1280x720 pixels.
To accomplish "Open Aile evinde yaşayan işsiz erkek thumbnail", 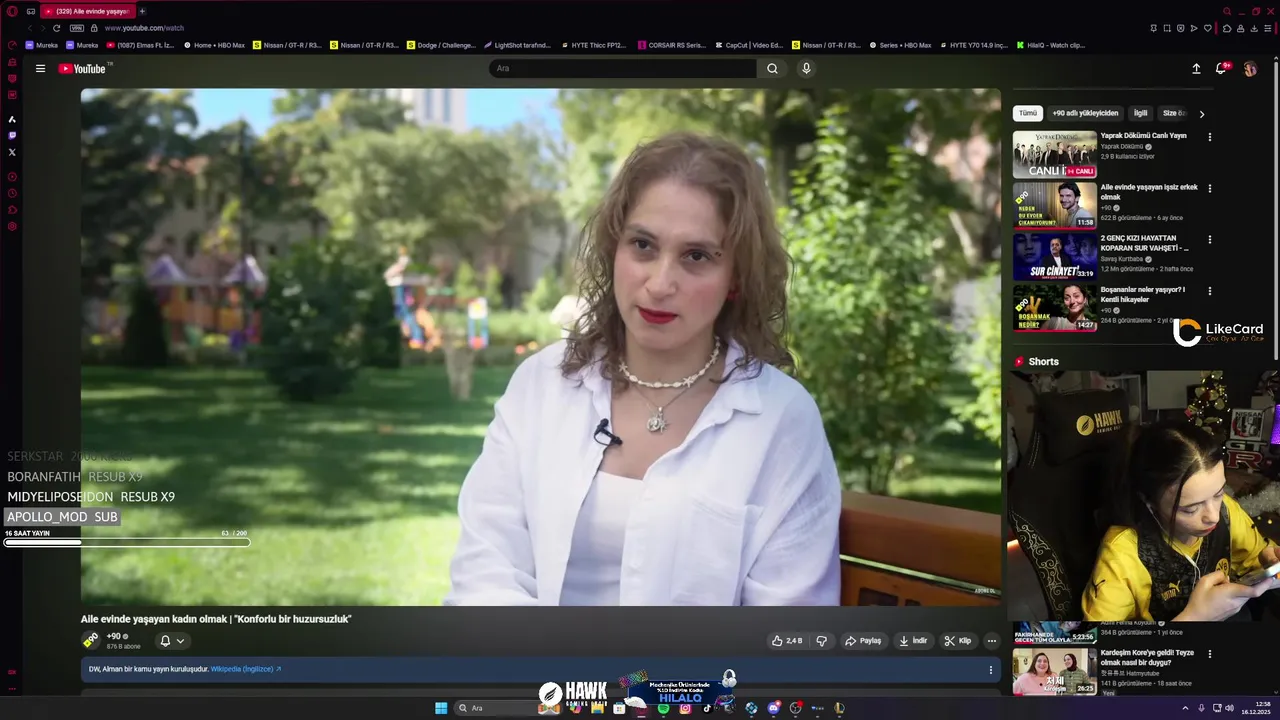I will click(1054, 206).
